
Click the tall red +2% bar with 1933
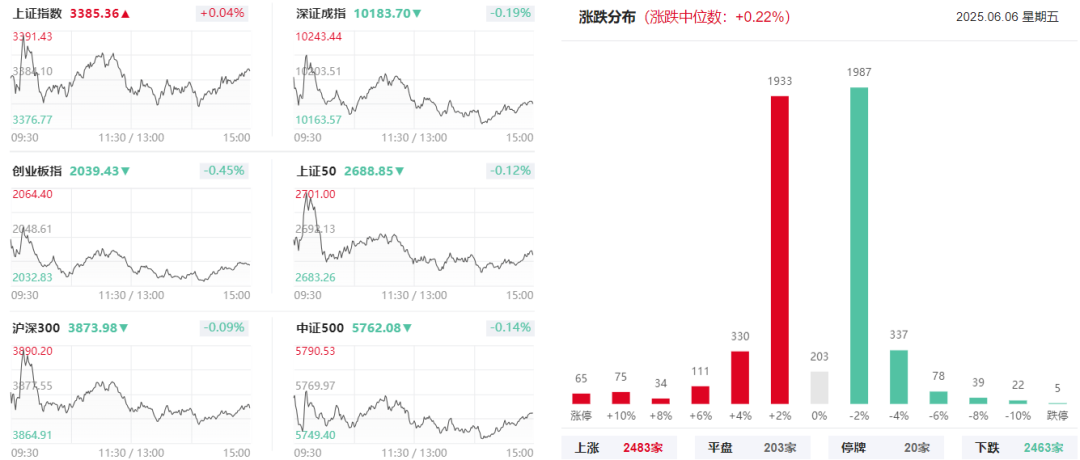coord(779,249)
